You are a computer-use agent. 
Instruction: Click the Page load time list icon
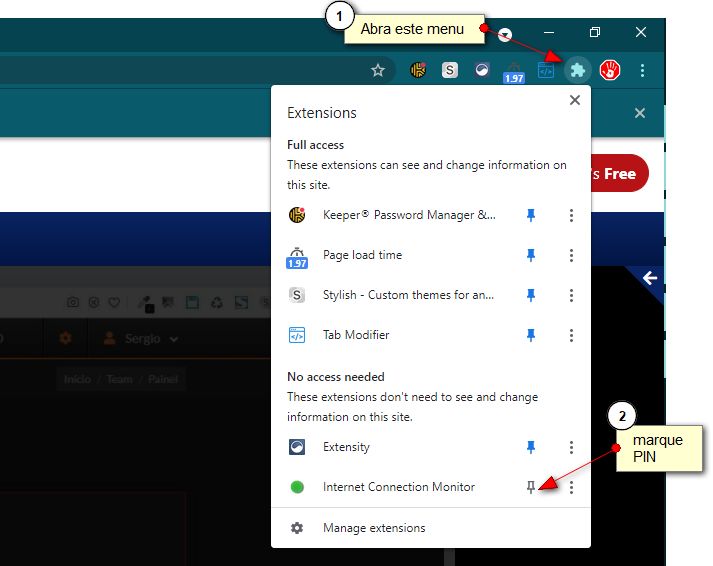tap(297, 258)
